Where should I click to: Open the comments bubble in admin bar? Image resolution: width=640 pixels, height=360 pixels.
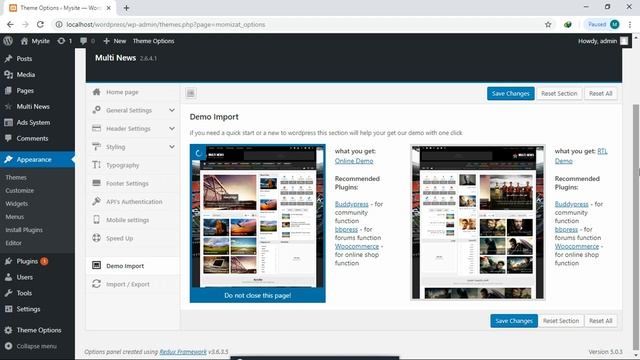[x=84, y=41]
